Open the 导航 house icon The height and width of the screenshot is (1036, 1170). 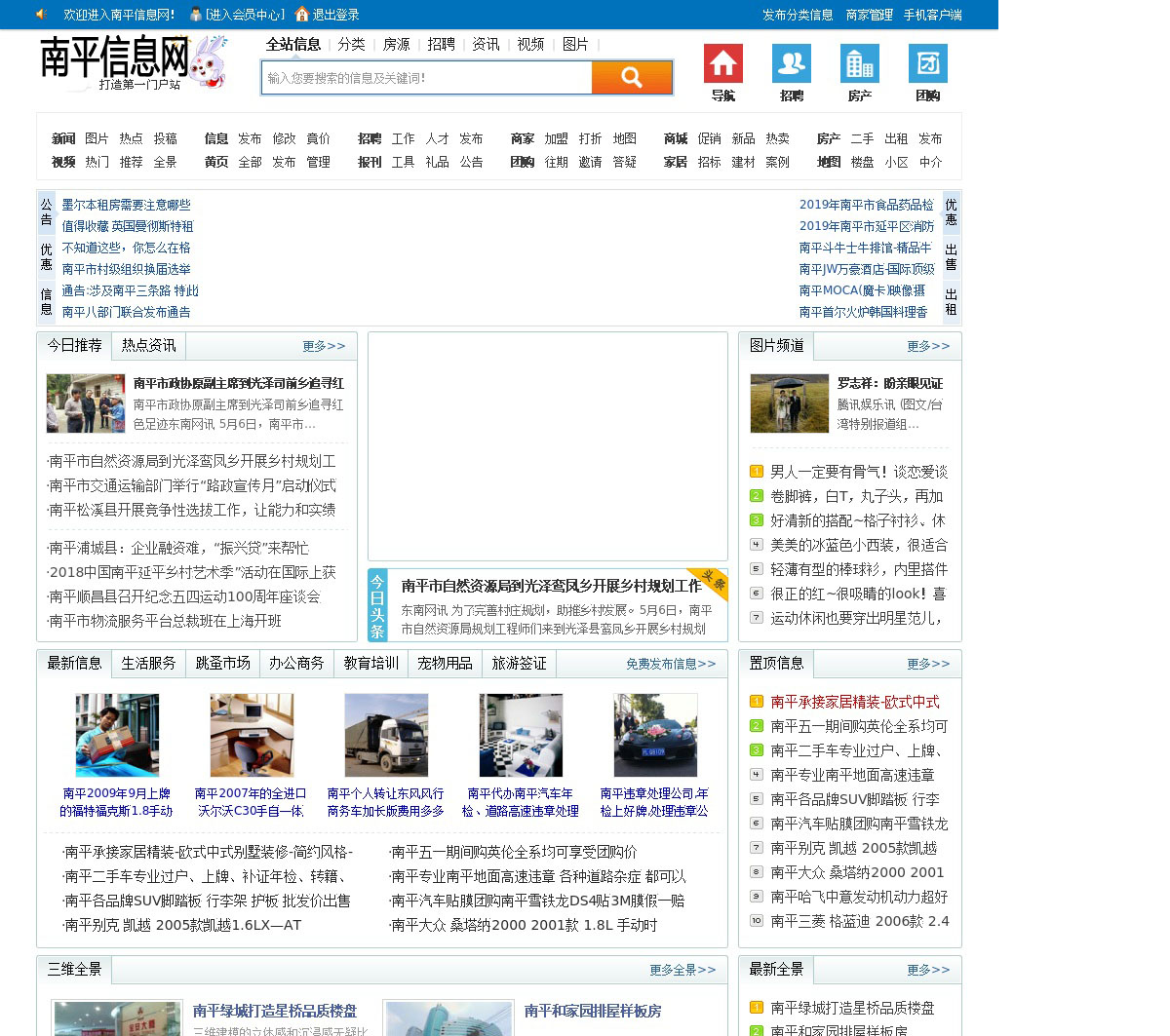click(x=722, y=64)
